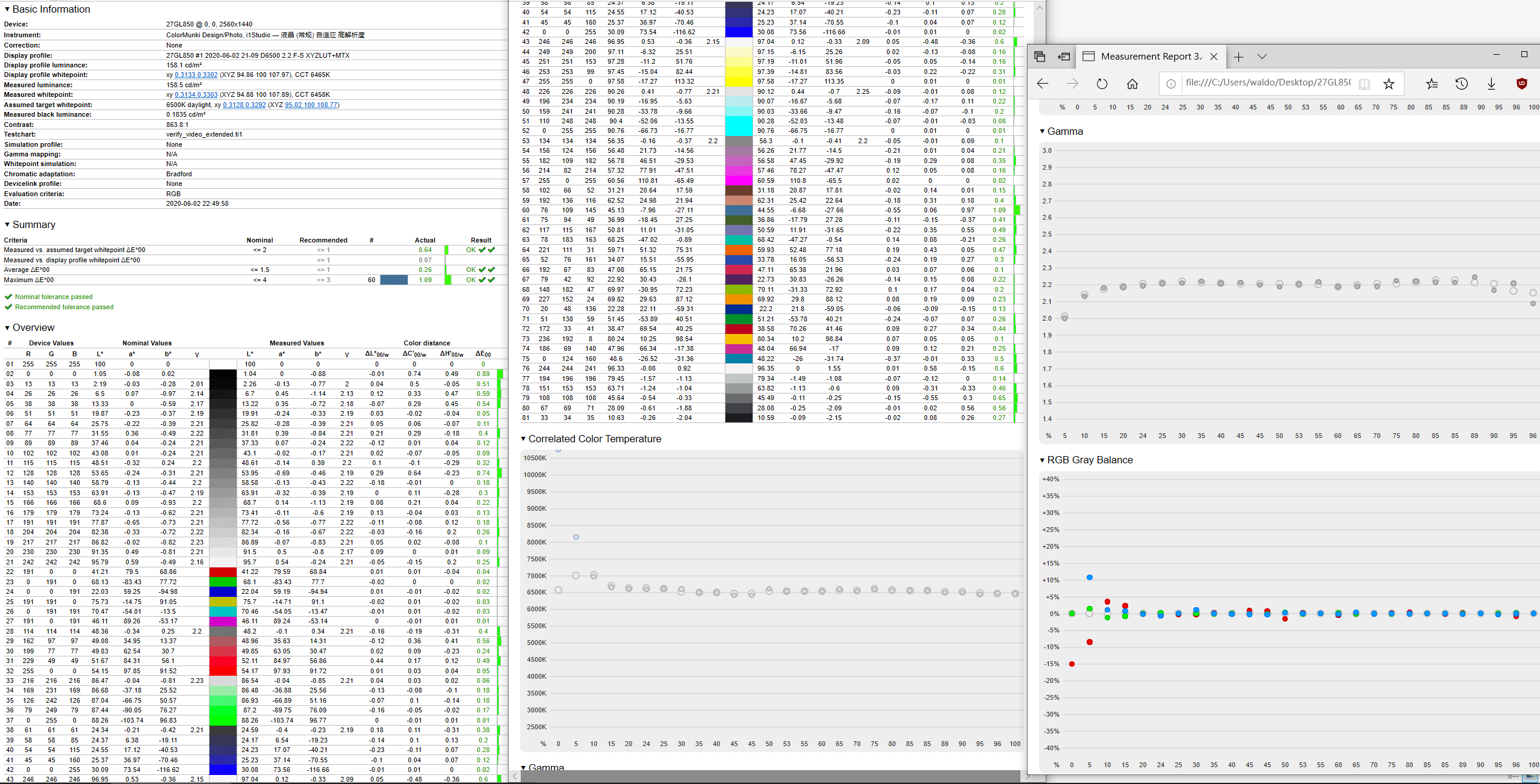Viewport: 1540px width, 784px height.
Task: Go to the browser home page
Action: pyautogui.click(x=1132, y=84)
